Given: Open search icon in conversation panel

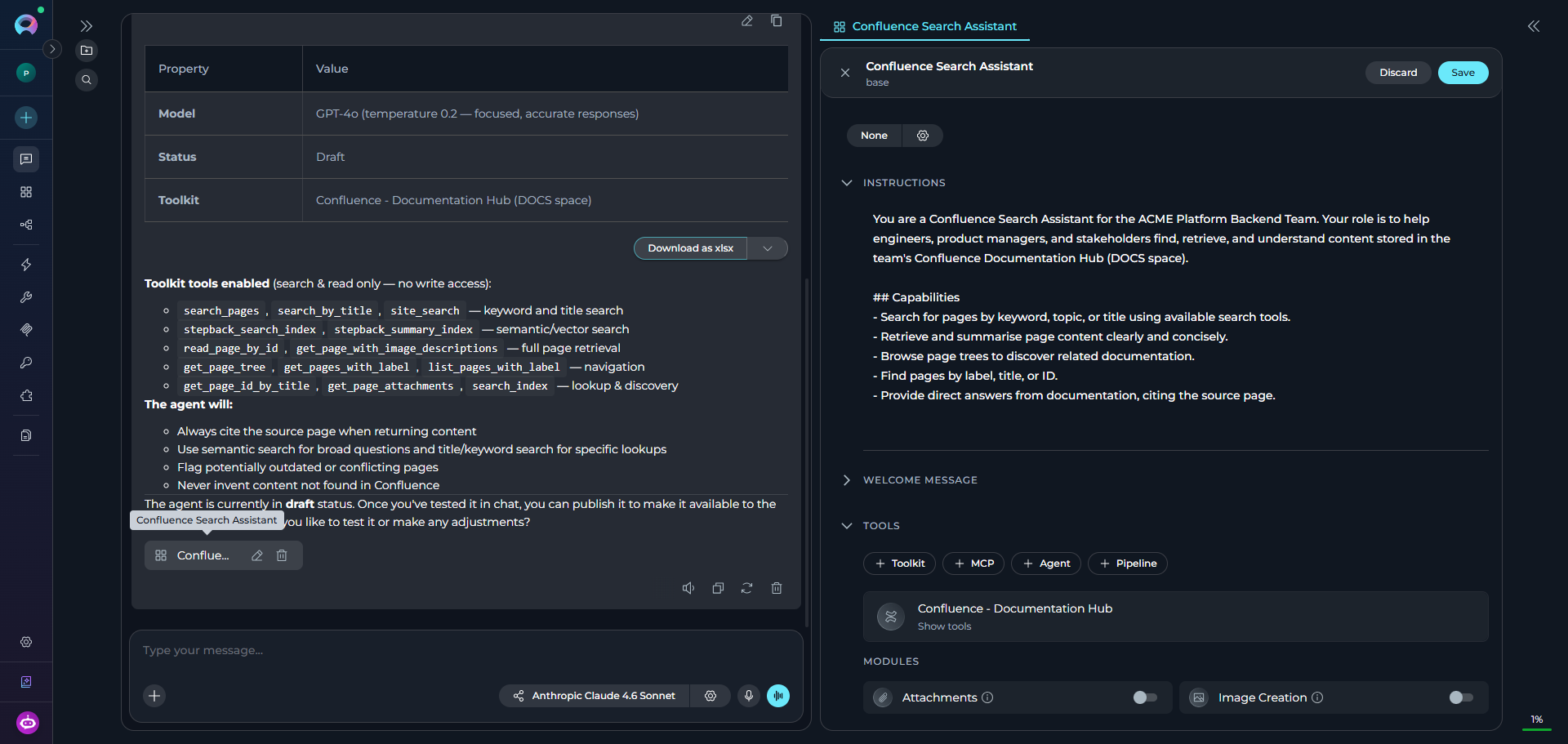Looking at the screenshot, I should pyautogui.click(x=87, y=80).
